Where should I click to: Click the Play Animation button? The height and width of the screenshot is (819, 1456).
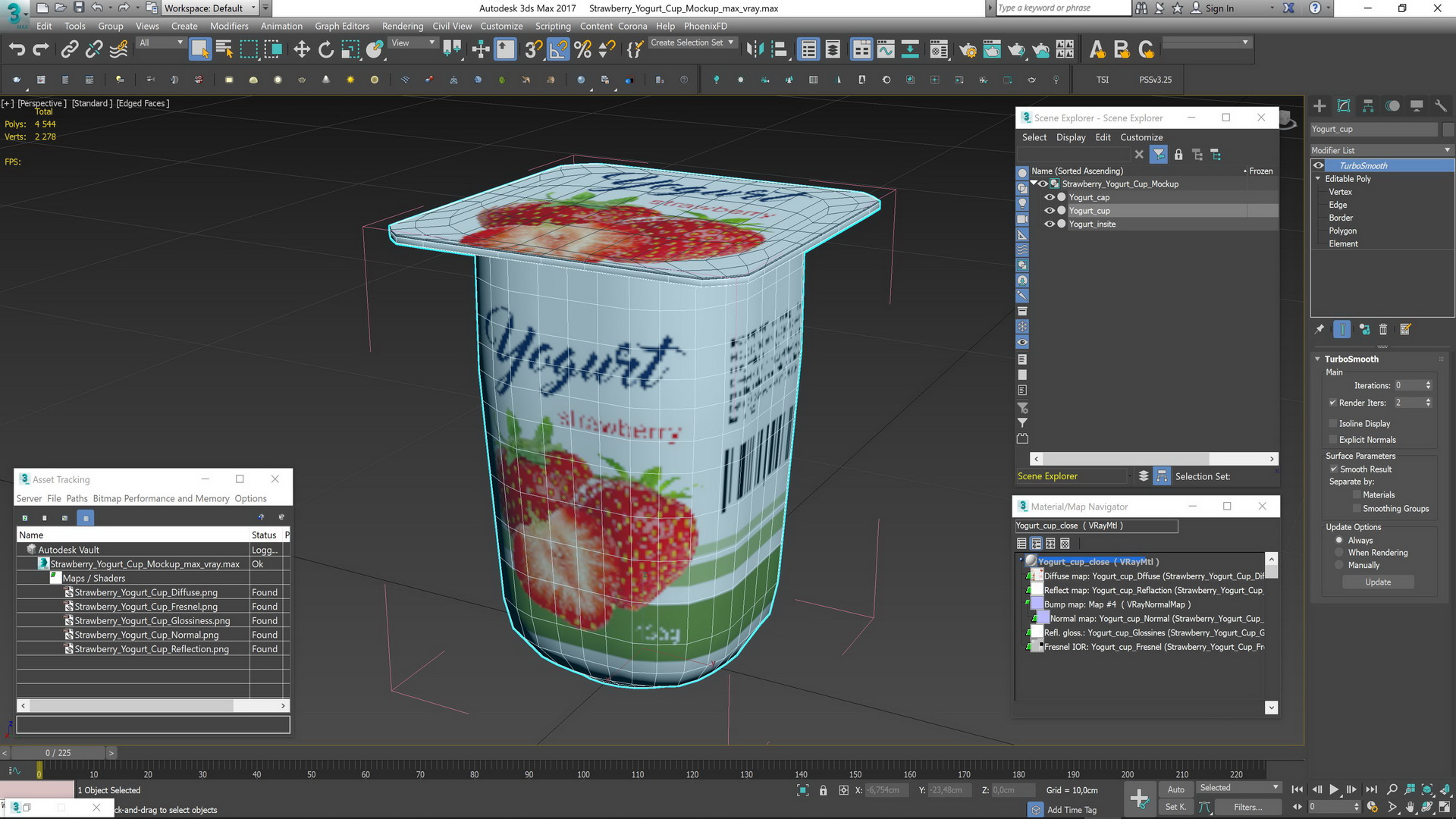(1334, 789)
